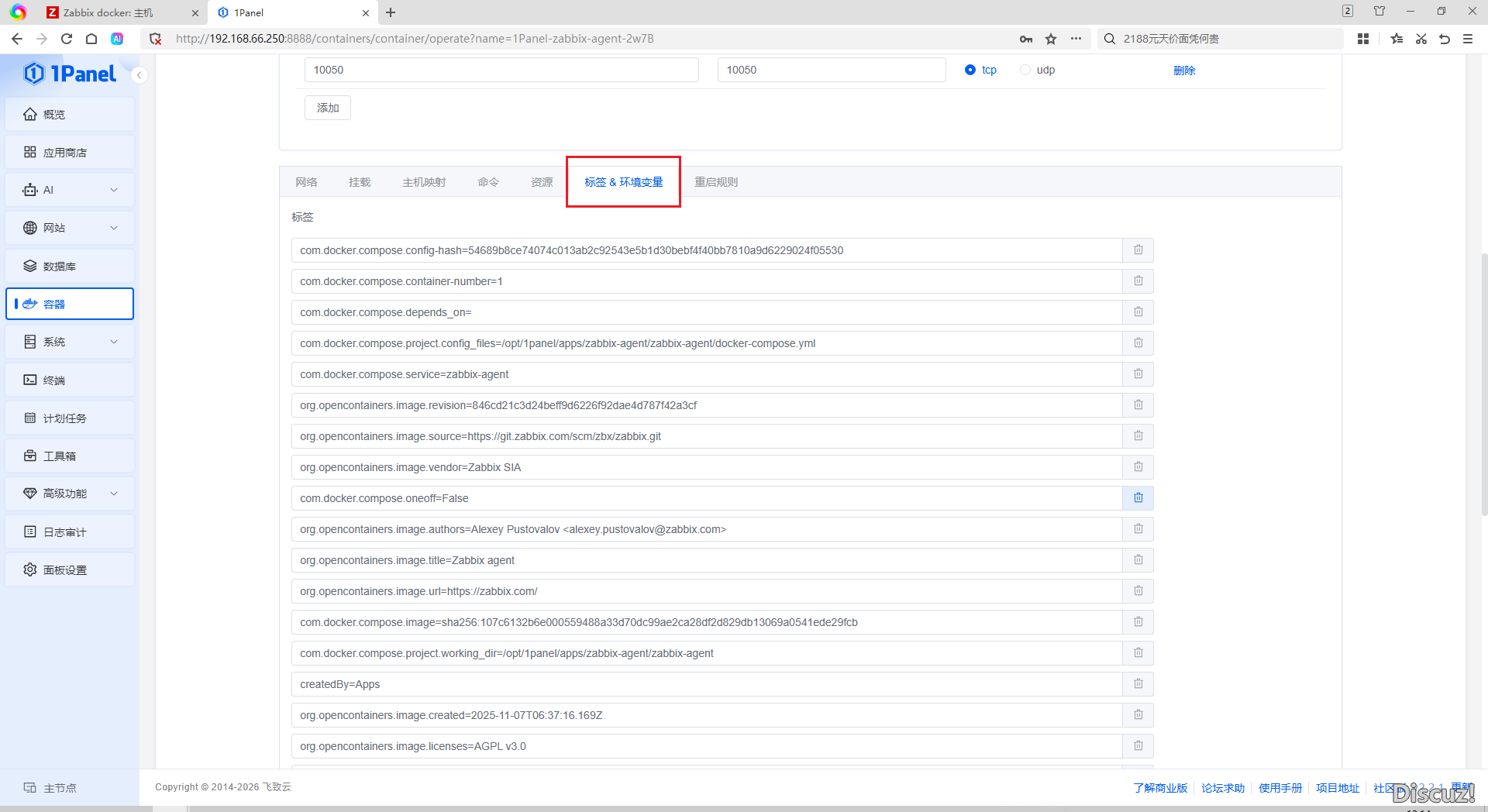Click the 添加 port button
The height and width of the screenshot is (812, 1488).
tap(328, 108)
